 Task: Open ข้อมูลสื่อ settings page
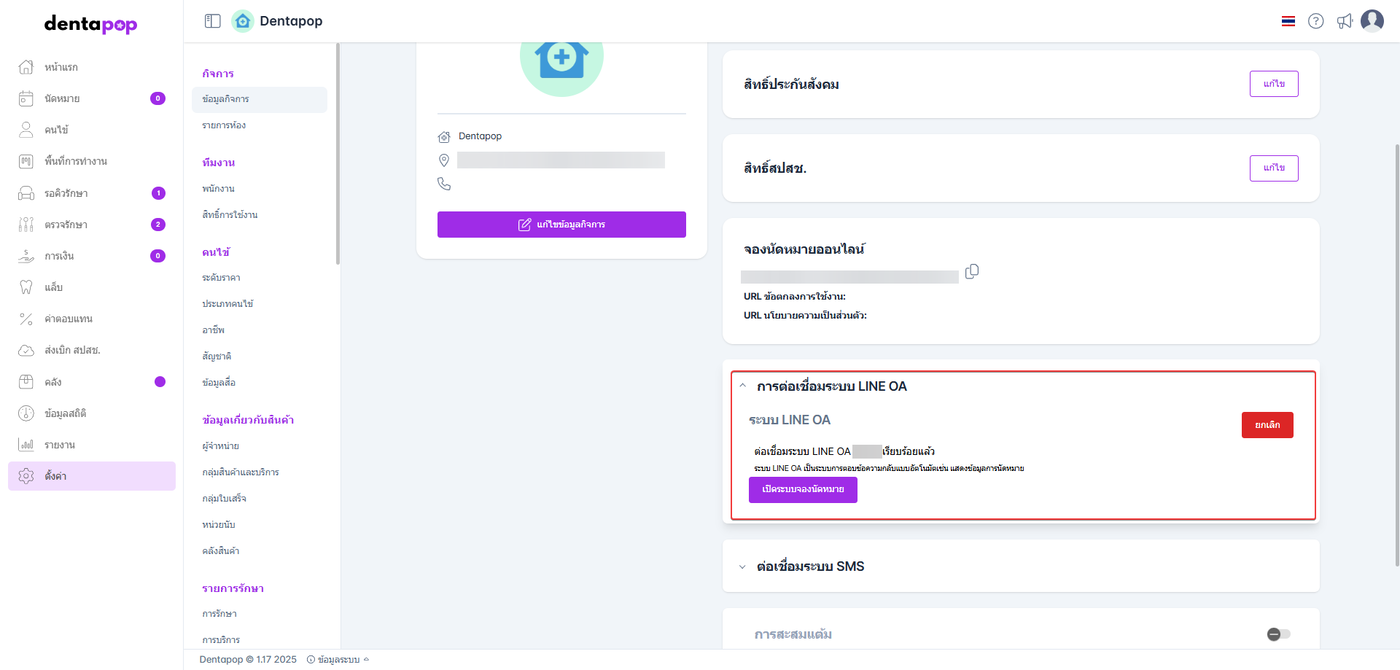[x=218, y=383]
